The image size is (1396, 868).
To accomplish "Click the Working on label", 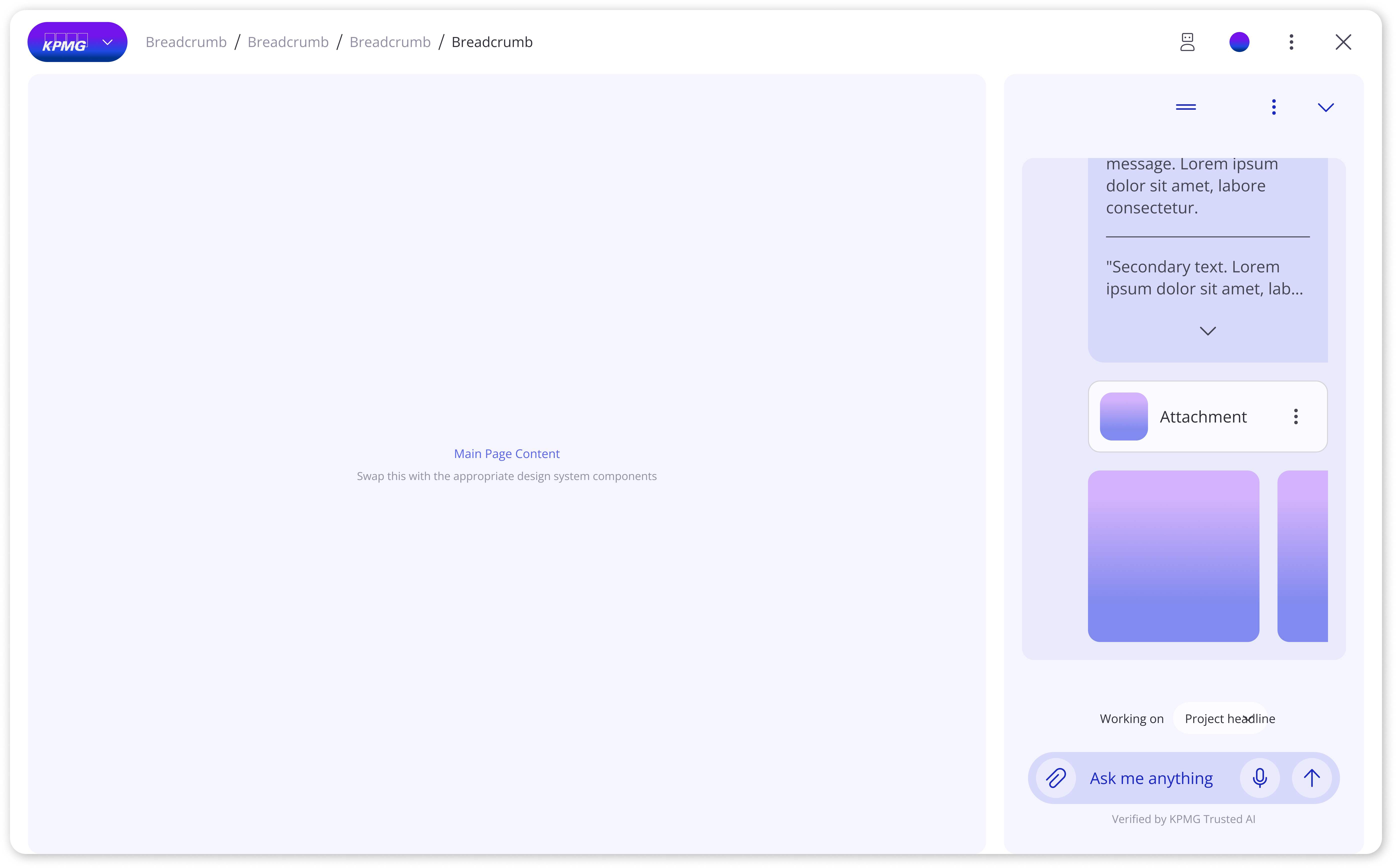I will (1131, 719).
